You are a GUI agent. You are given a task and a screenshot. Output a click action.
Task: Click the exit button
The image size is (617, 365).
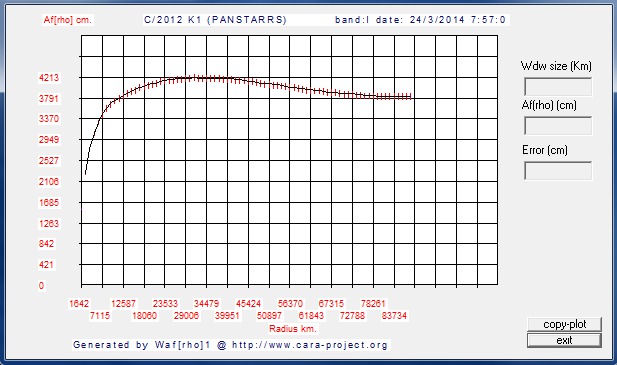click(564, 340)
